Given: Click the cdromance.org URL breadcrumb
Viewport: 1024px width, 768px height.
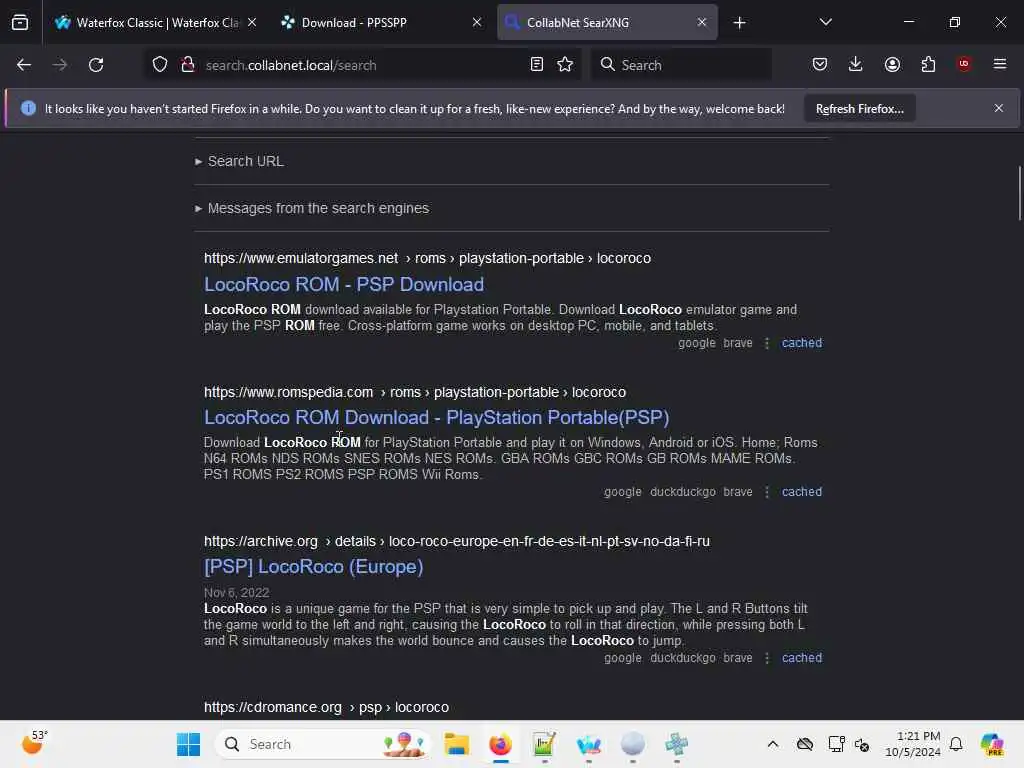Looking at the screenshot, I should (x=326, y=707).
